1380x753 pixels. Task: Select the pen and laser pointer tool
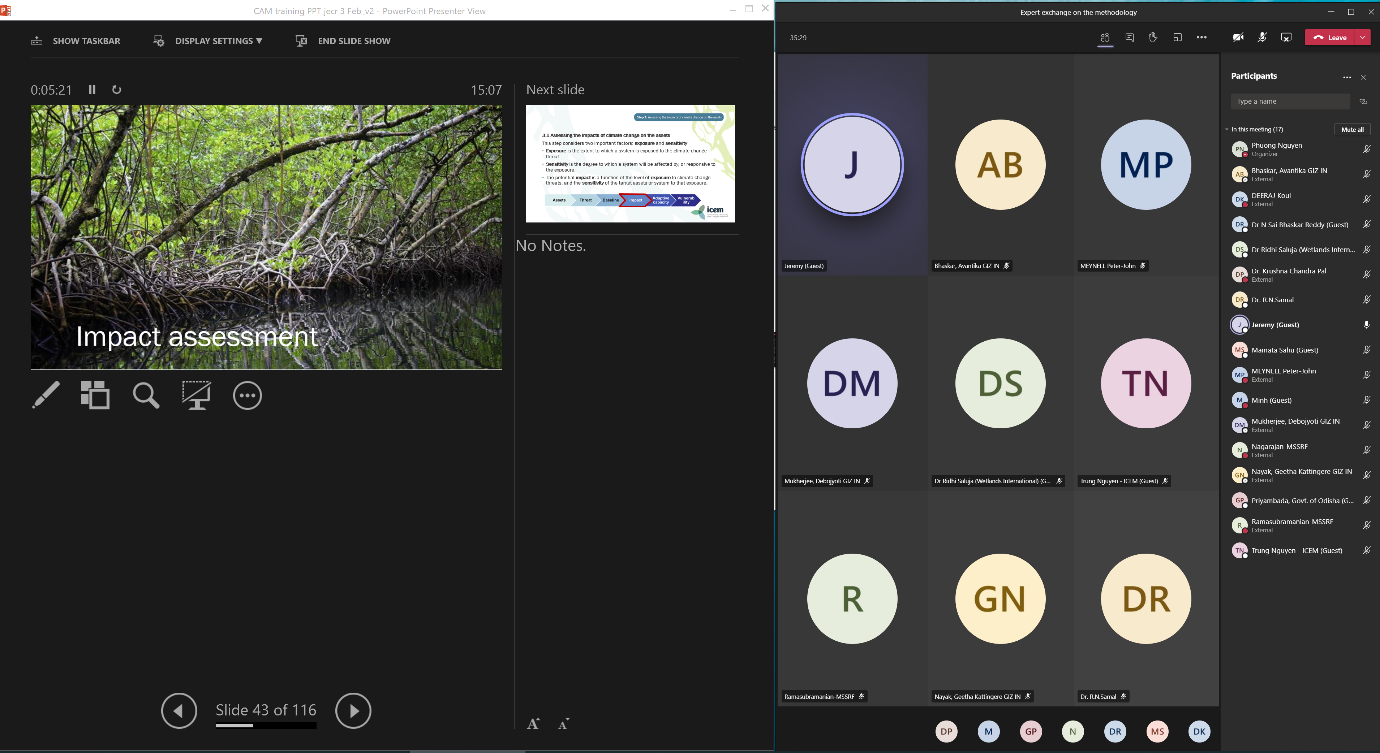tap(46, 396)
